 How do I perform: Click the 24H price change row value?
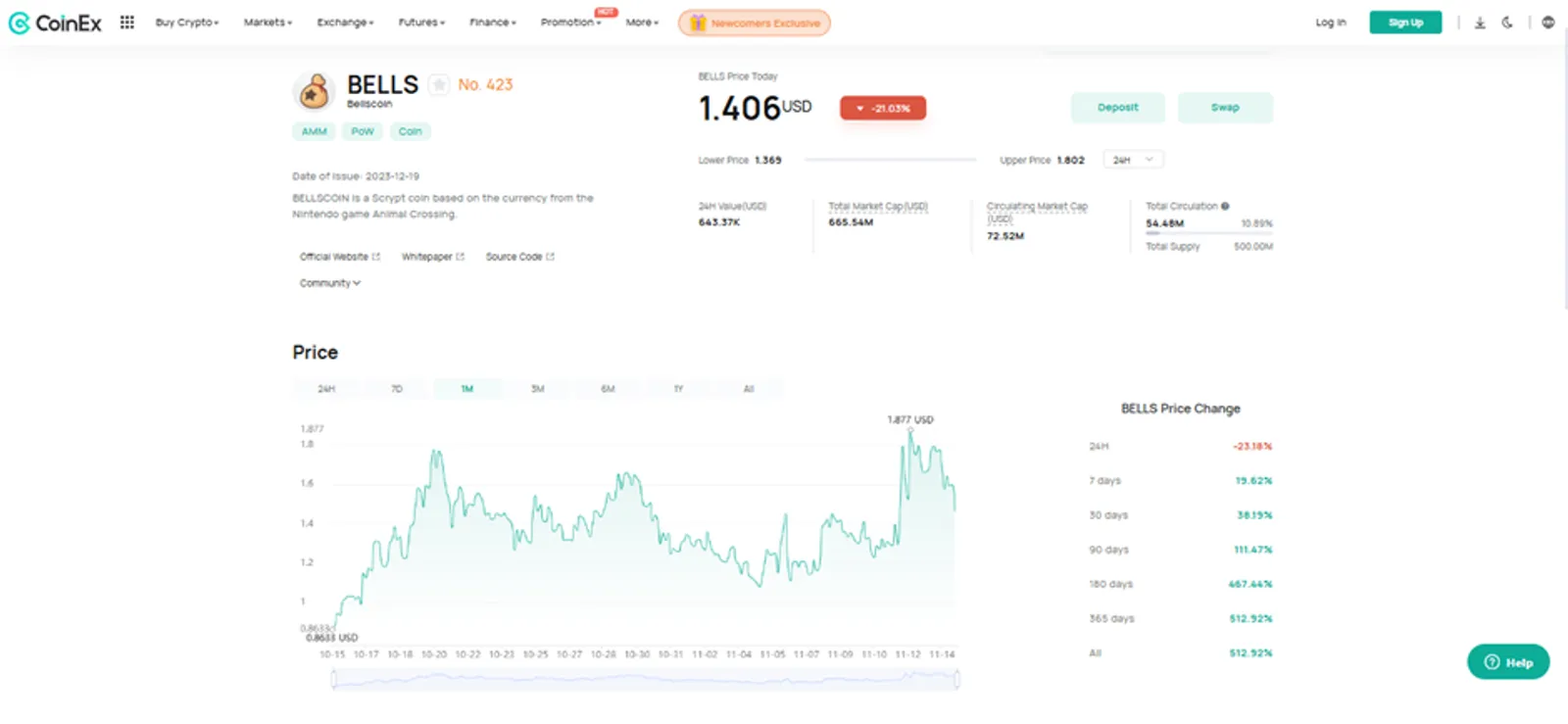tap(1252, 447)
